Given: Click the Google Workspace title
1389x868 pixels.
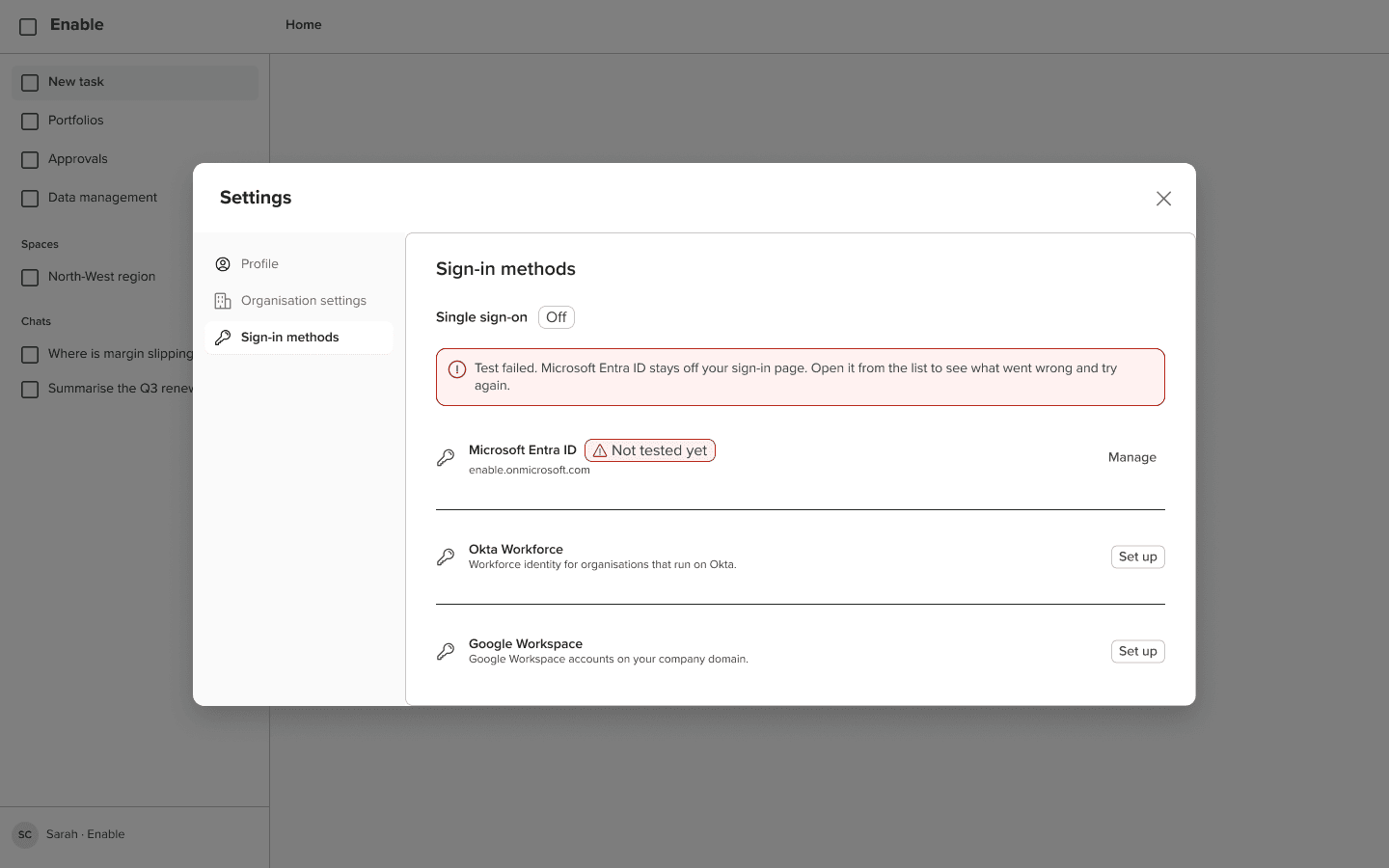Looking at the screenshot, I should (x=526, y=644).
